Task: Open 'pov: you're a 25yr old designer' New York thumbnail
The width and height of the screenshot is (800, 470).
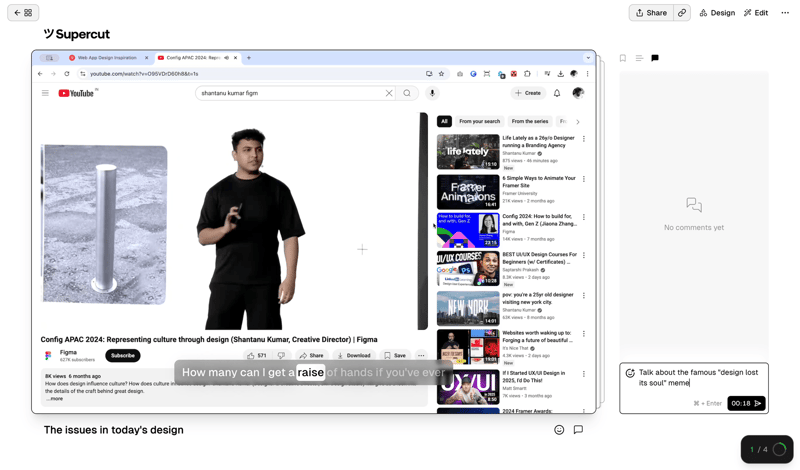Action: coord(468,309)
